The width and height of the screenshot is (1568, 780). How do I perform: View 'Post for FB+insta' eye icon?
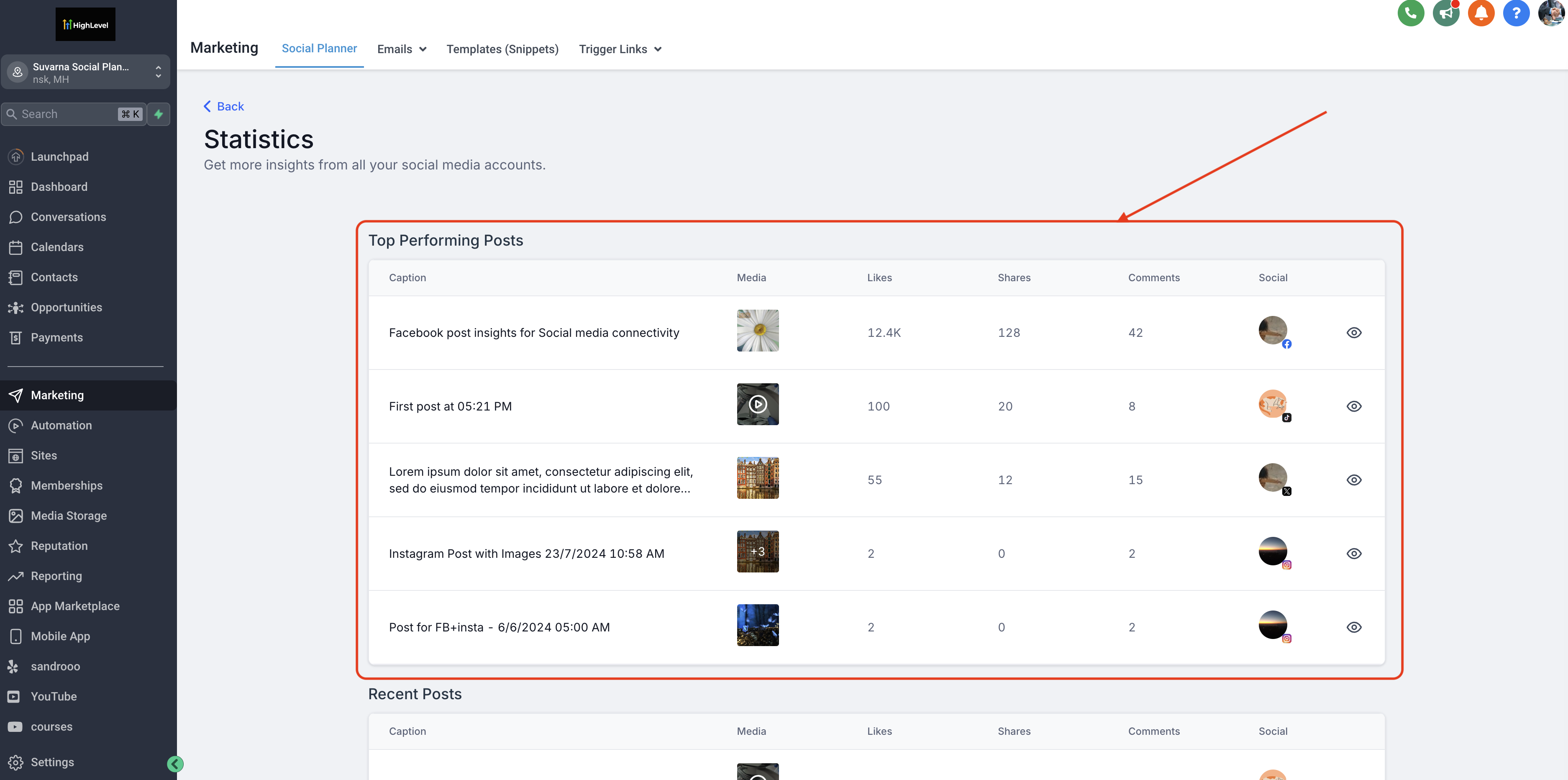click(x=1354, y=627)
